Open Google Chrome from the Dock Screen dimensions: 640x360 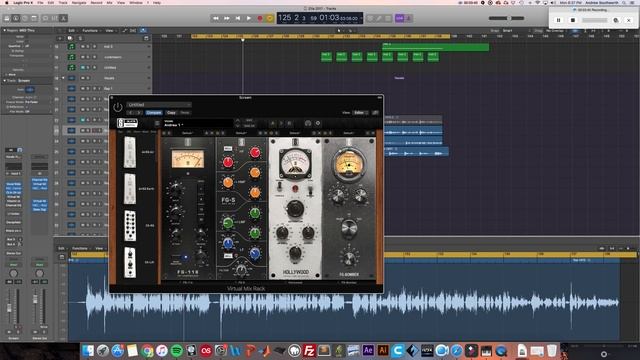tap(147, 351)
